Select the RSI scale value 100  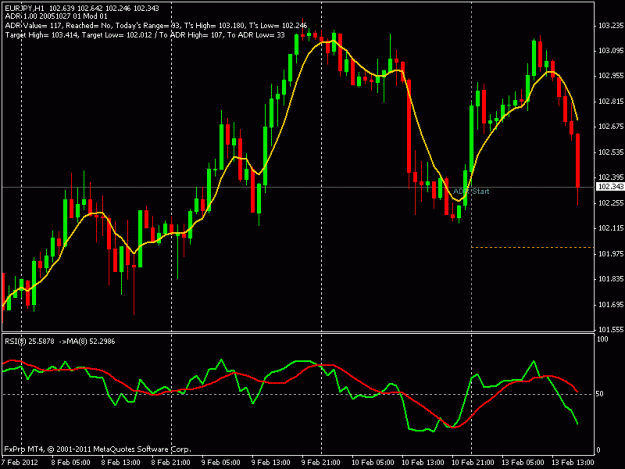click(x=602, y=339)
